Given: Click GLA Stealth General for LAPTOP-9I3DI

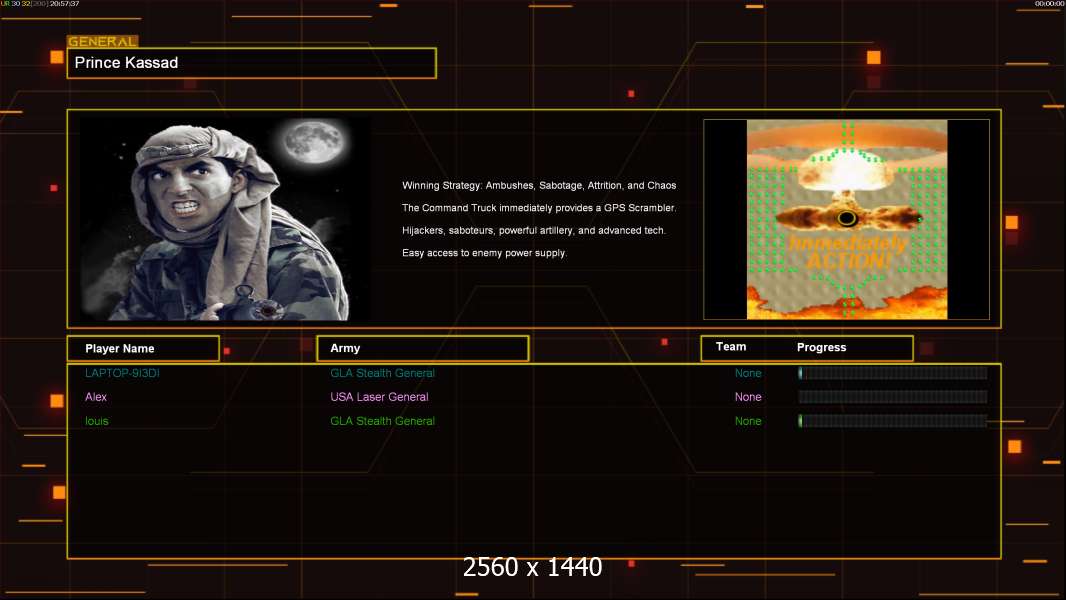Looking at the screenshot, I should pos(382,373).
